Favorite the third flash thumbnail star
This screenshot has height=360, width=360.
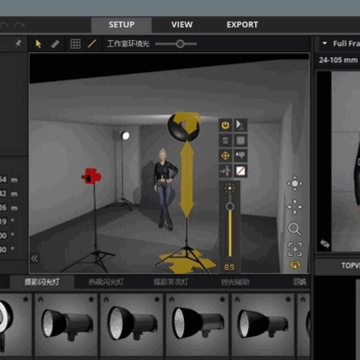157,299
